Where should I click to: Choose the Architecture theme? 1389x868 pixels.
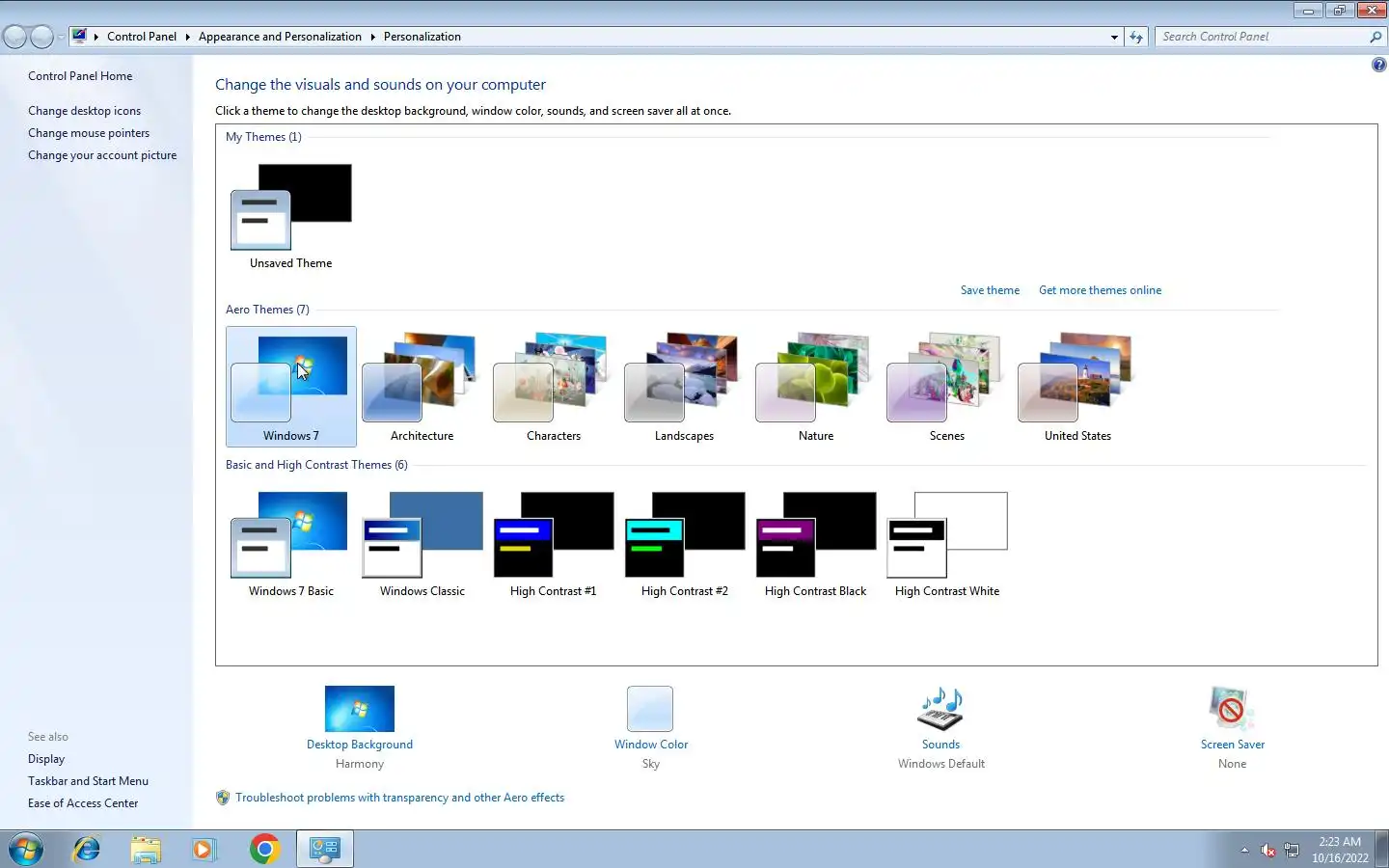[422, 386]
